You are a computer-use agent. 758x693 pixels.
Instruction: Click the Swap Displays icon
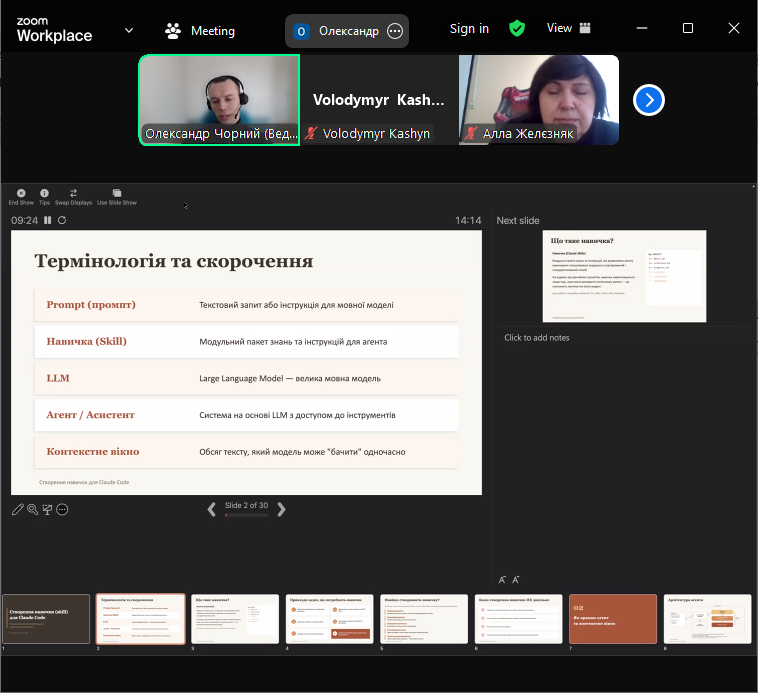(73, 193)
